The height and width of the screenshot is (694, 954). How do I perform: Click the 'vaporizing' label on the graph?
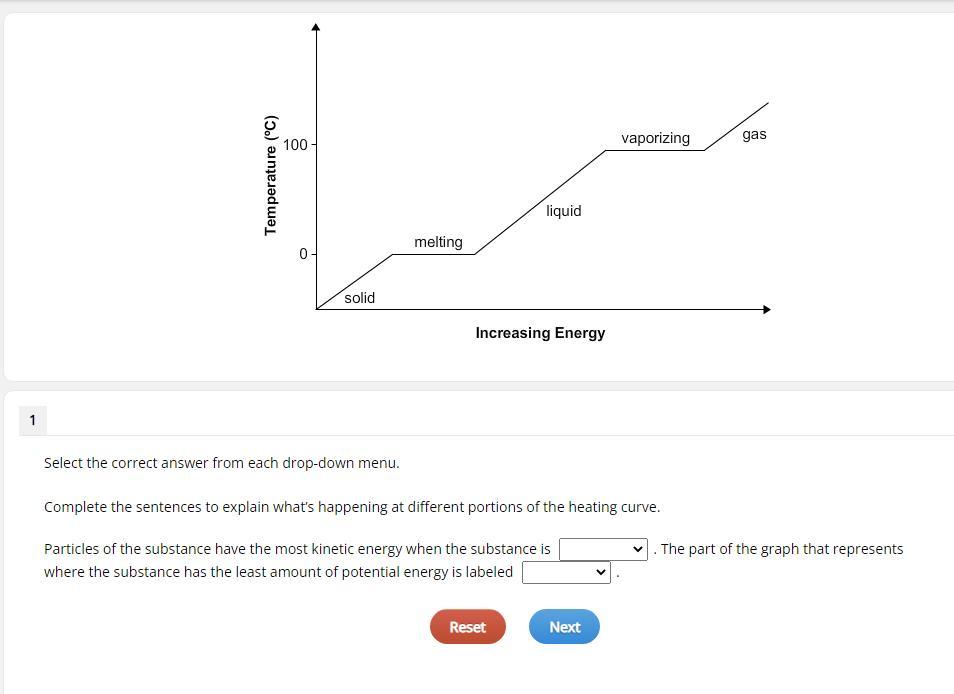pos(655,138)
